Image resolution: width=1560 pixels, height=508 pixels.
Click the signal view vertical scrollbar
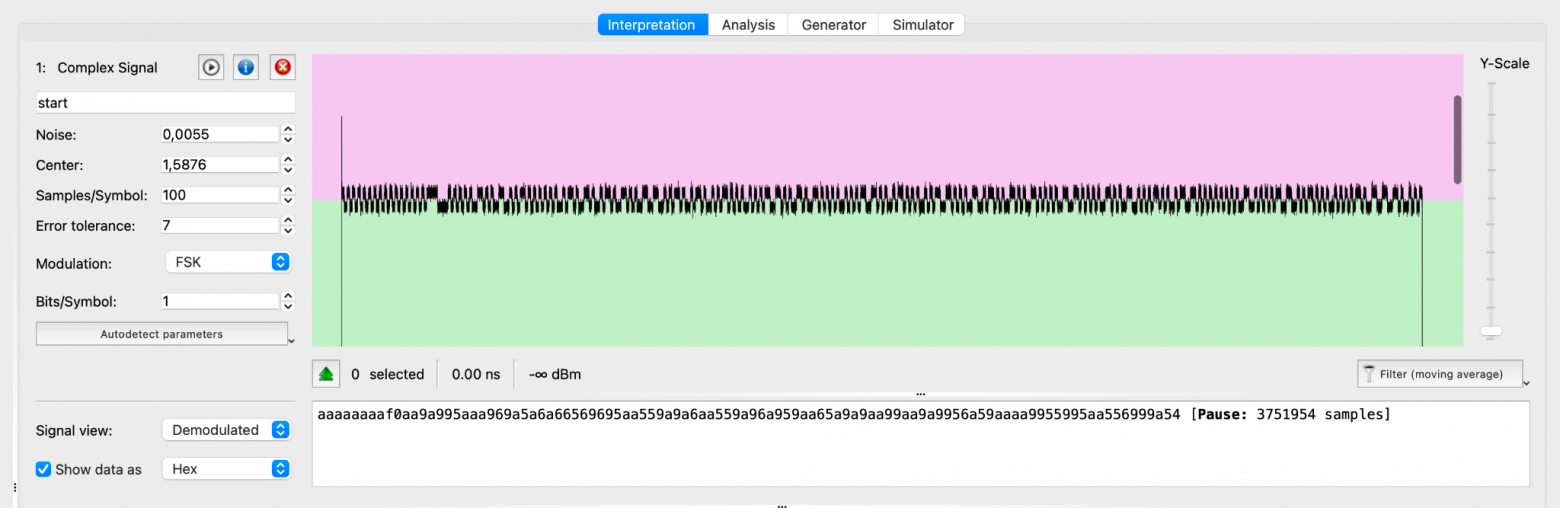pos(1457,139)
